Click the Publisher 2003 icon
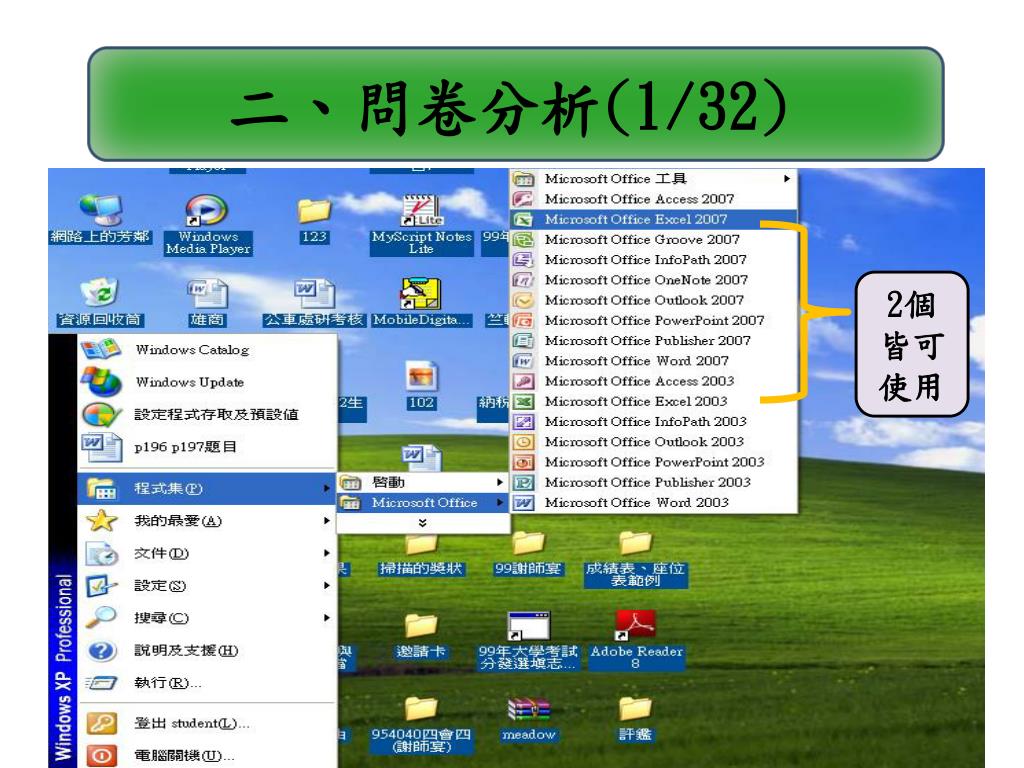Screen dimensions: 1024x768 [x=523, y=482]
